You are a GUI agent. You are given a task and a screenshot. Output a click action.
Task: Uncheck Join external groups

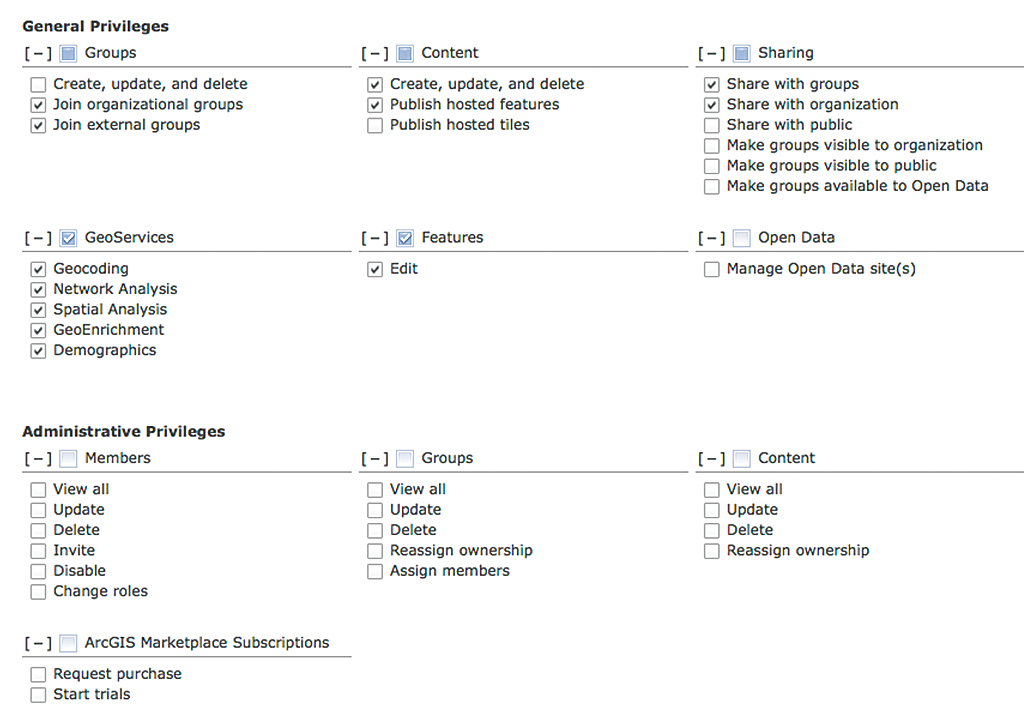[x=38, y=126]
